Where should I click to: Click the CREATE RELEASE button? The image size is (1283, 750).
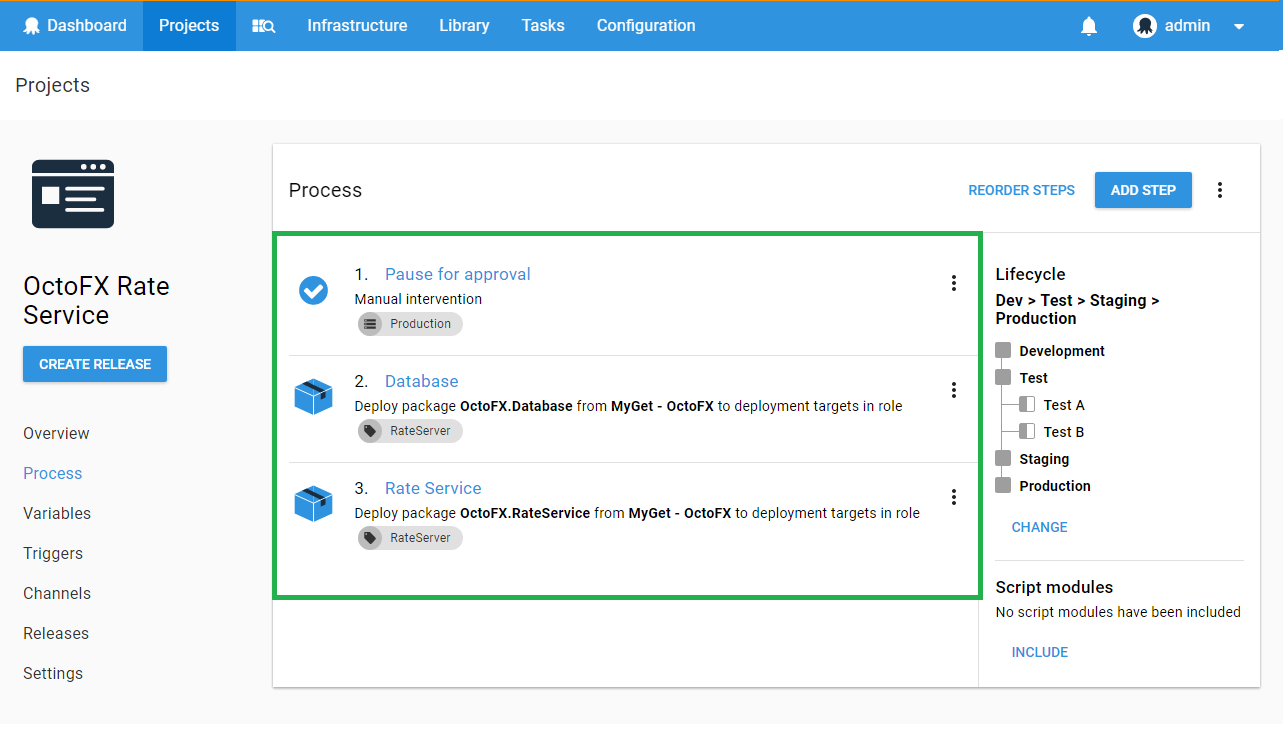[x=95, y=364]
